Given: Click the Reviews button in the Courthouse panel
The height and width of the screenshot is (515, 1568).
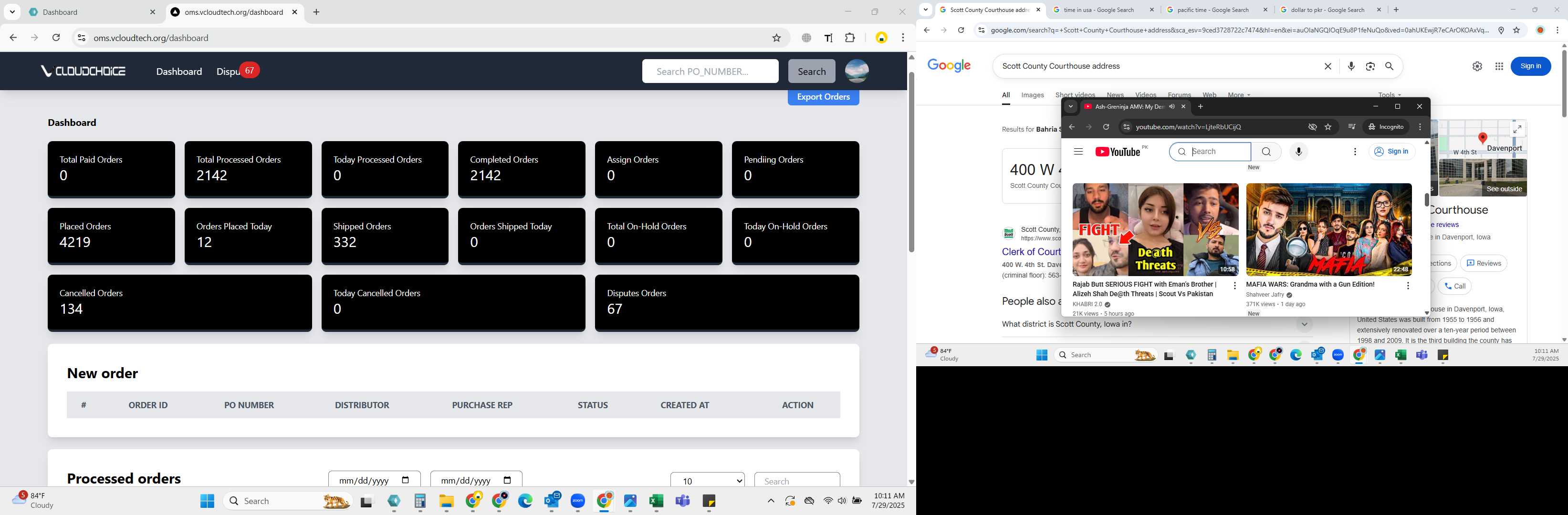Looking at the screenshot, I should [x=1484, y=263].
